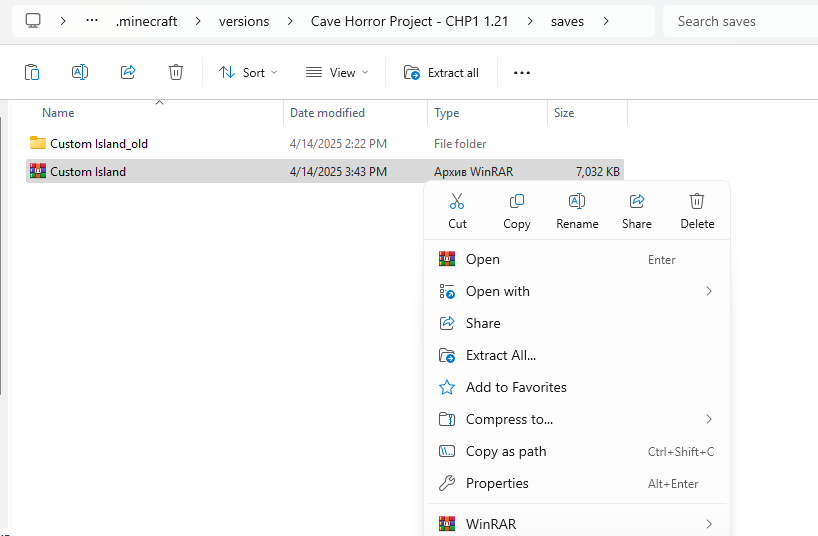Click the toolbar Rename icon

click(x=80, y=72)
